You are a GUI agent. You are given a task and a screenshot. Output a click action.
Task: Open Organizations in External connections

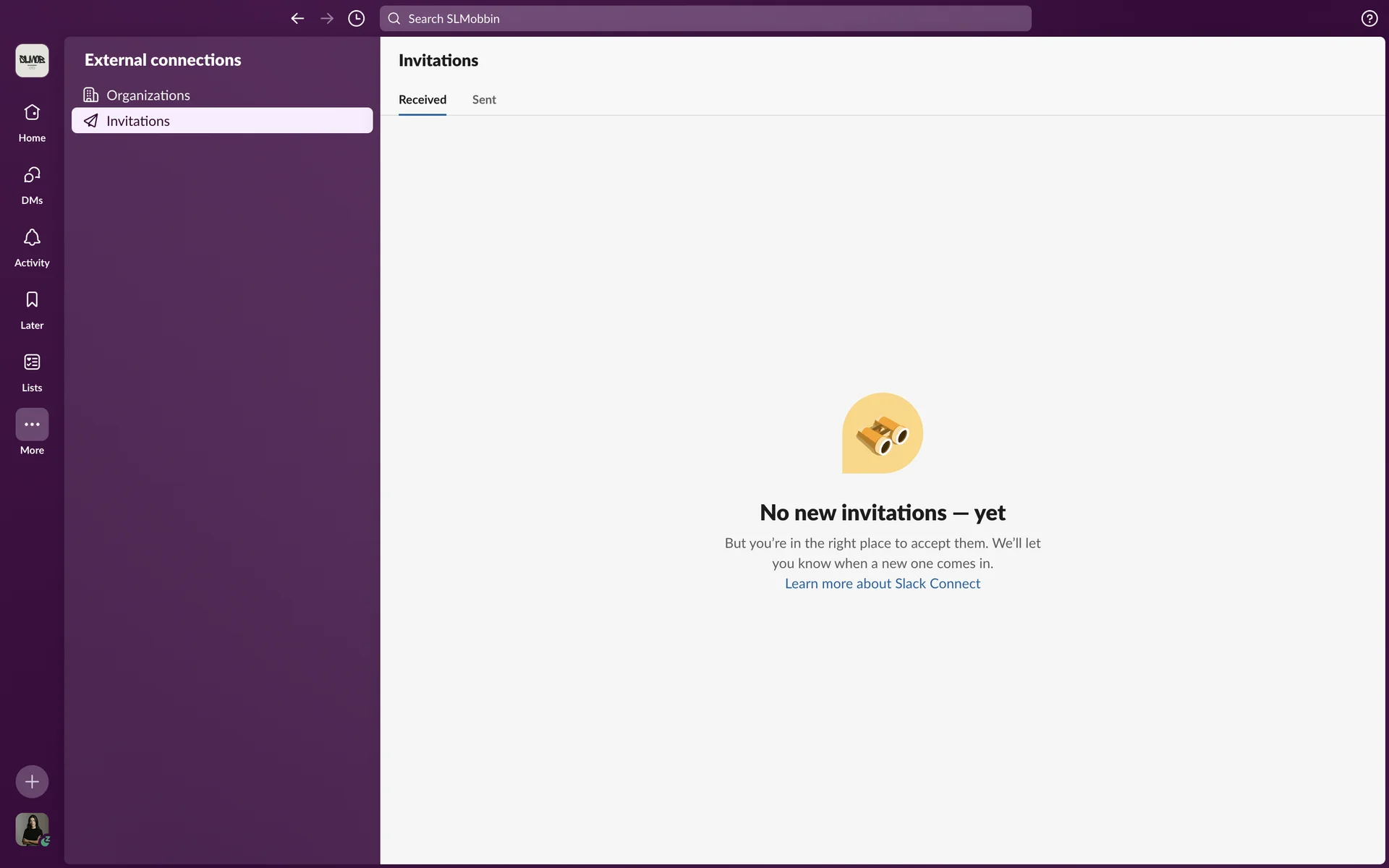148,95
